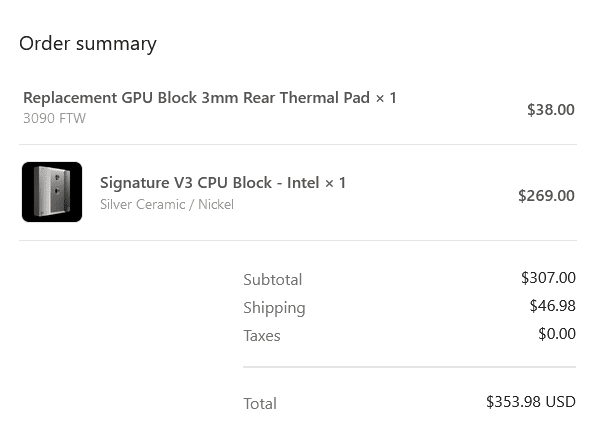Click the 3090 FTW variant text
This screenshot has width=616, height=430.
point(54,118)
